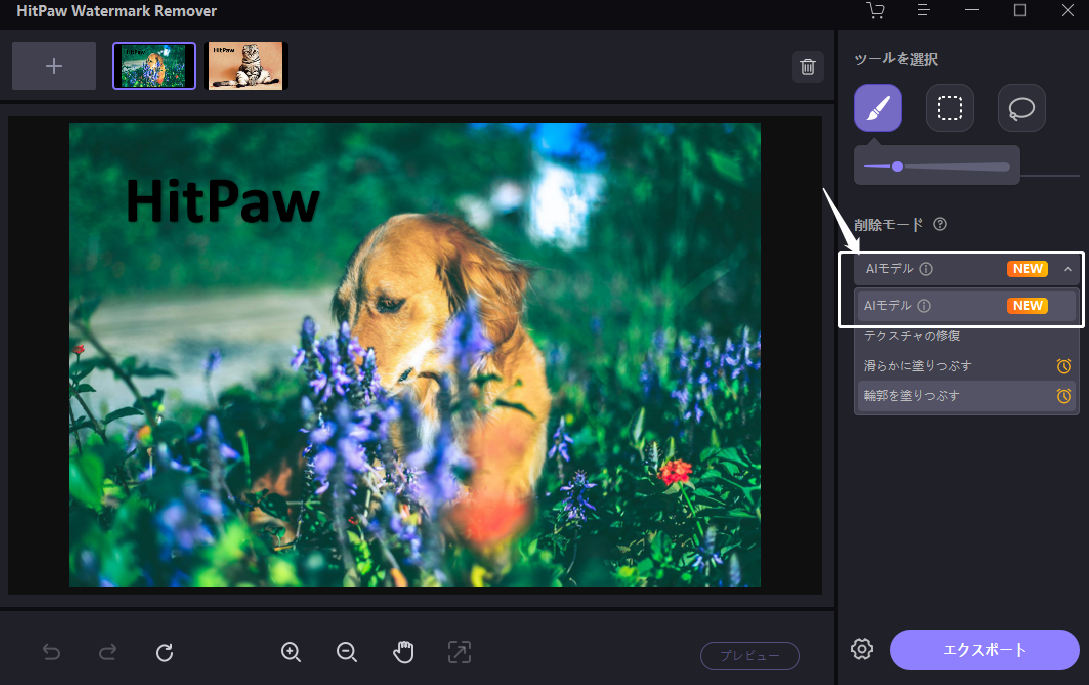Screen dimensions: 1089x685
Task: Click the redo arrow icon
Action: (x=108, y=652)
